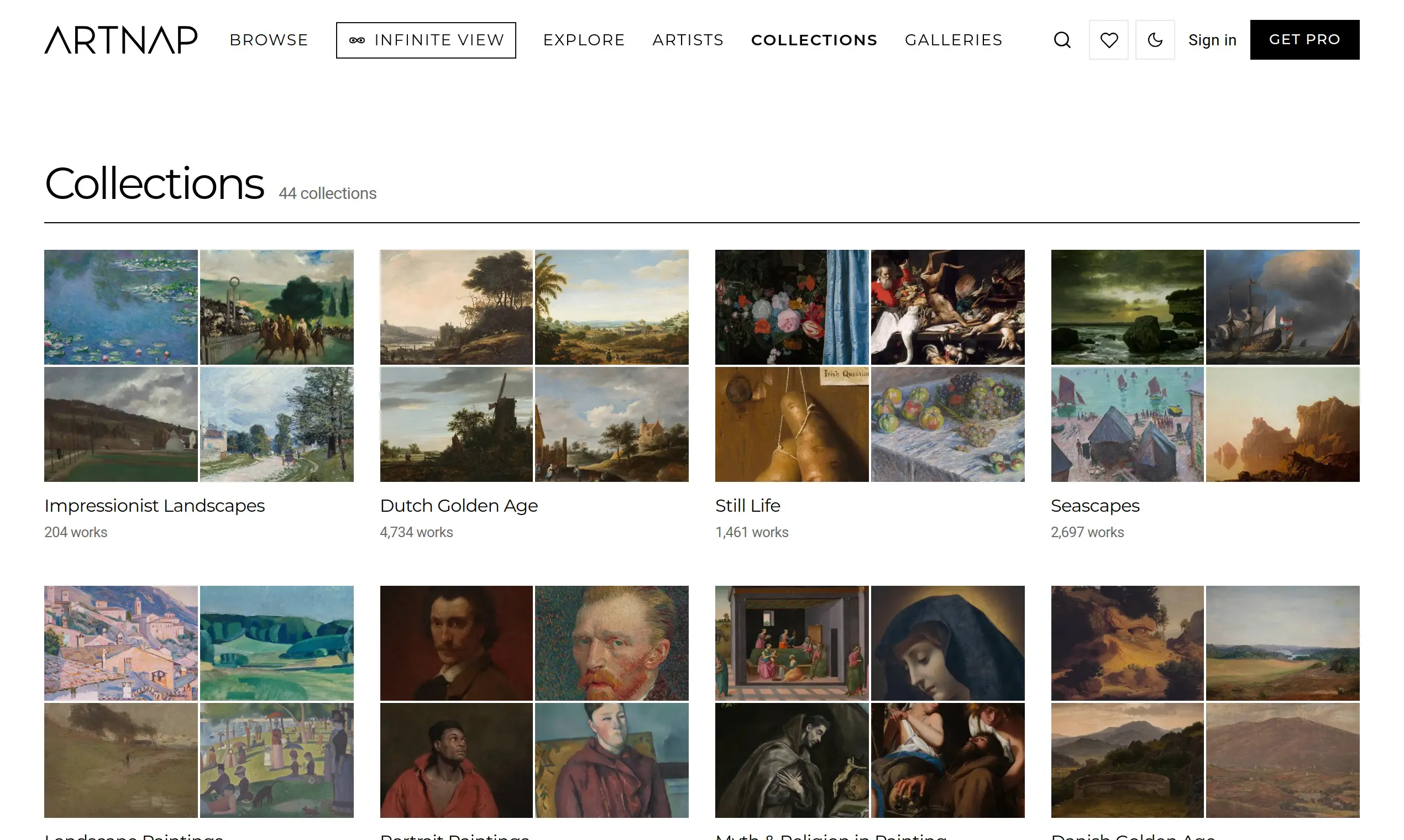
Task: Click the horse race painting thumbnail
Action: (x=277, y=307)
